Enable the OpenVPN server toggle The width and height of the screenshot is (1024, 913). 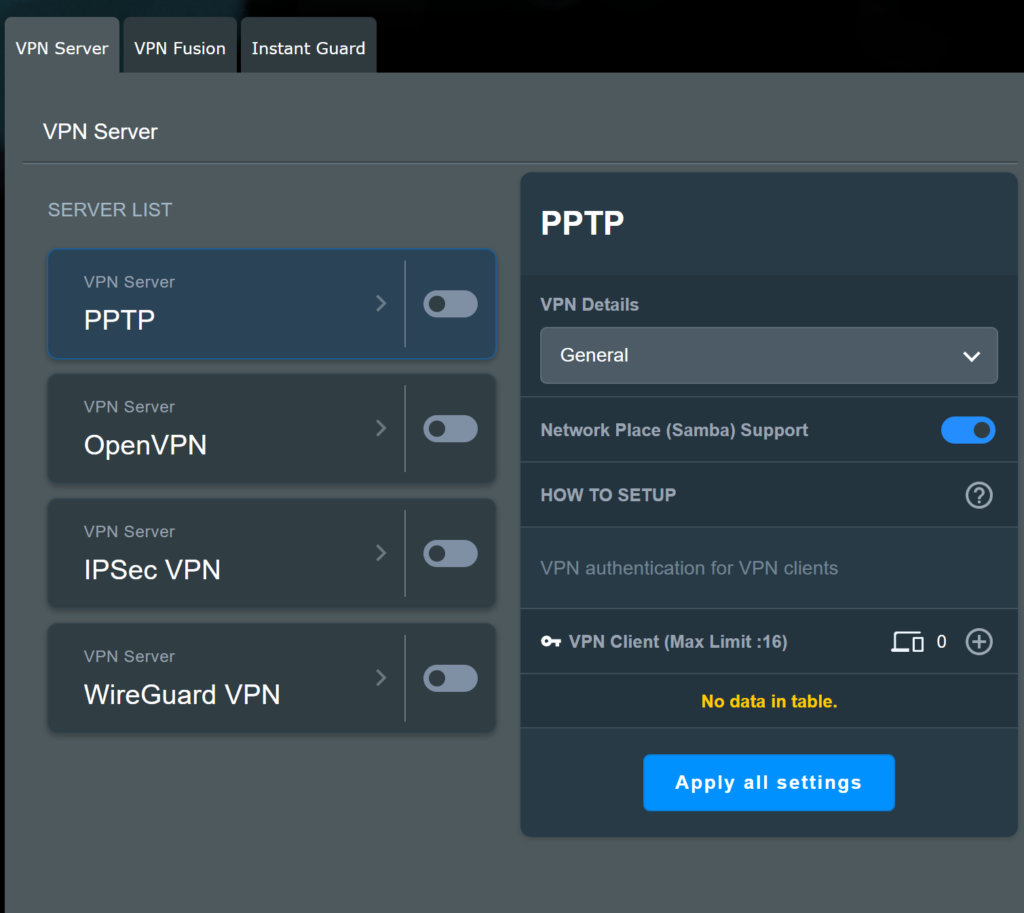(450, 428)
